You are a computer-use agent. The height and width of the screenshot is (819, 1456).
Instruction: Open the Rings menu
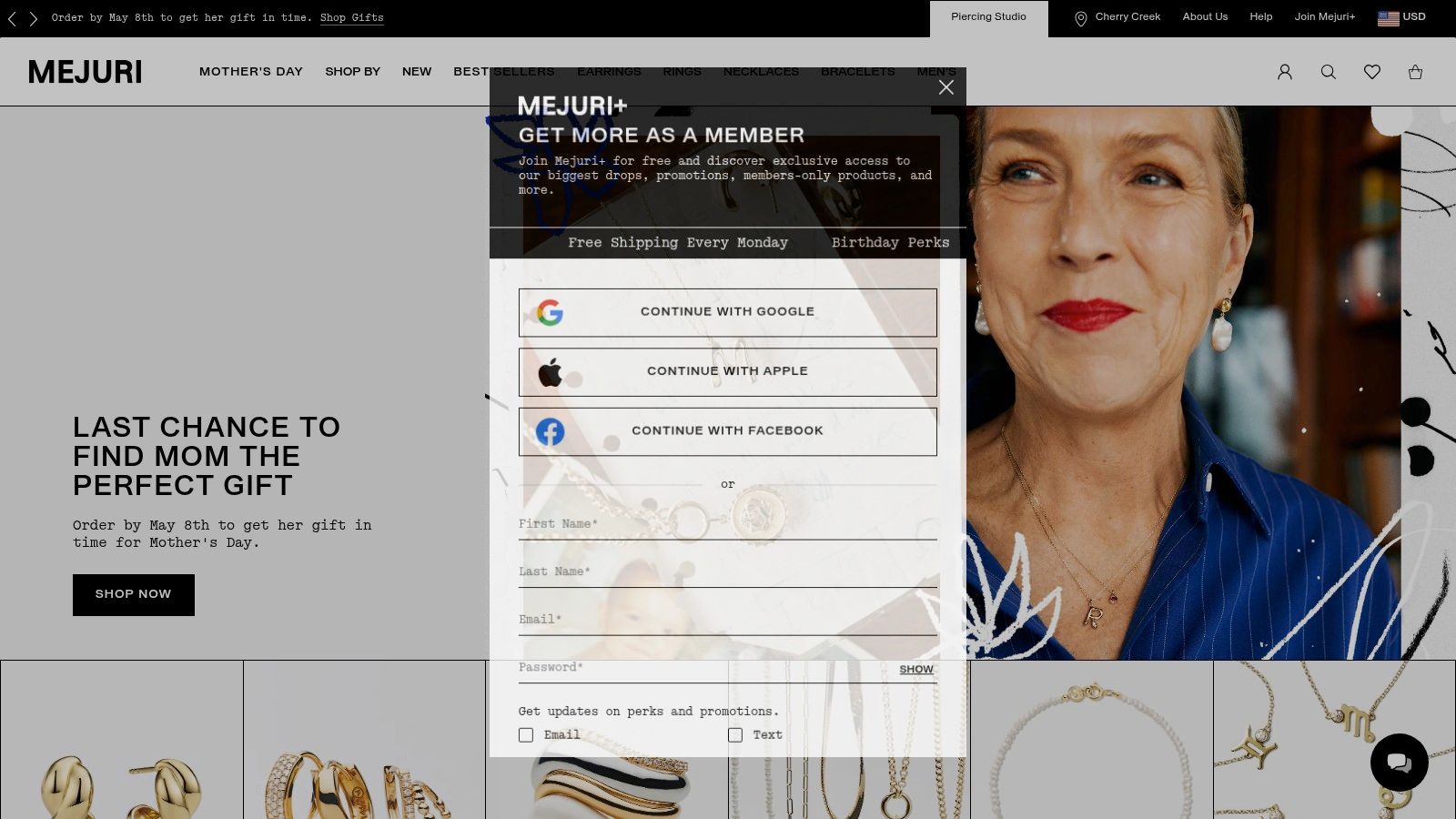pyautogui.click(x=682, y=72)
